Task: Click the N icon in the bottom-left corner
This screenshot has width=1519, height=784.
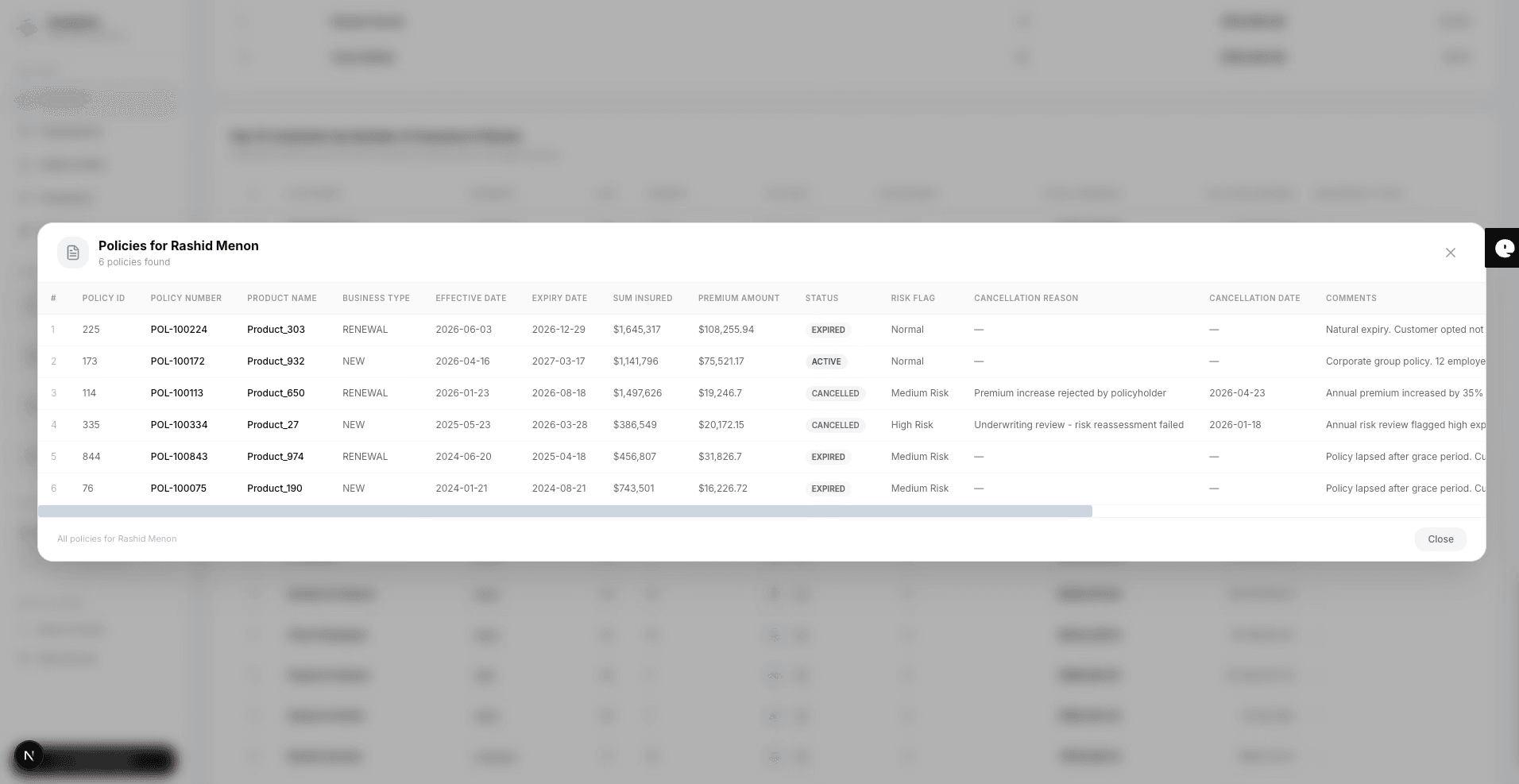Action: pos(29,755)
